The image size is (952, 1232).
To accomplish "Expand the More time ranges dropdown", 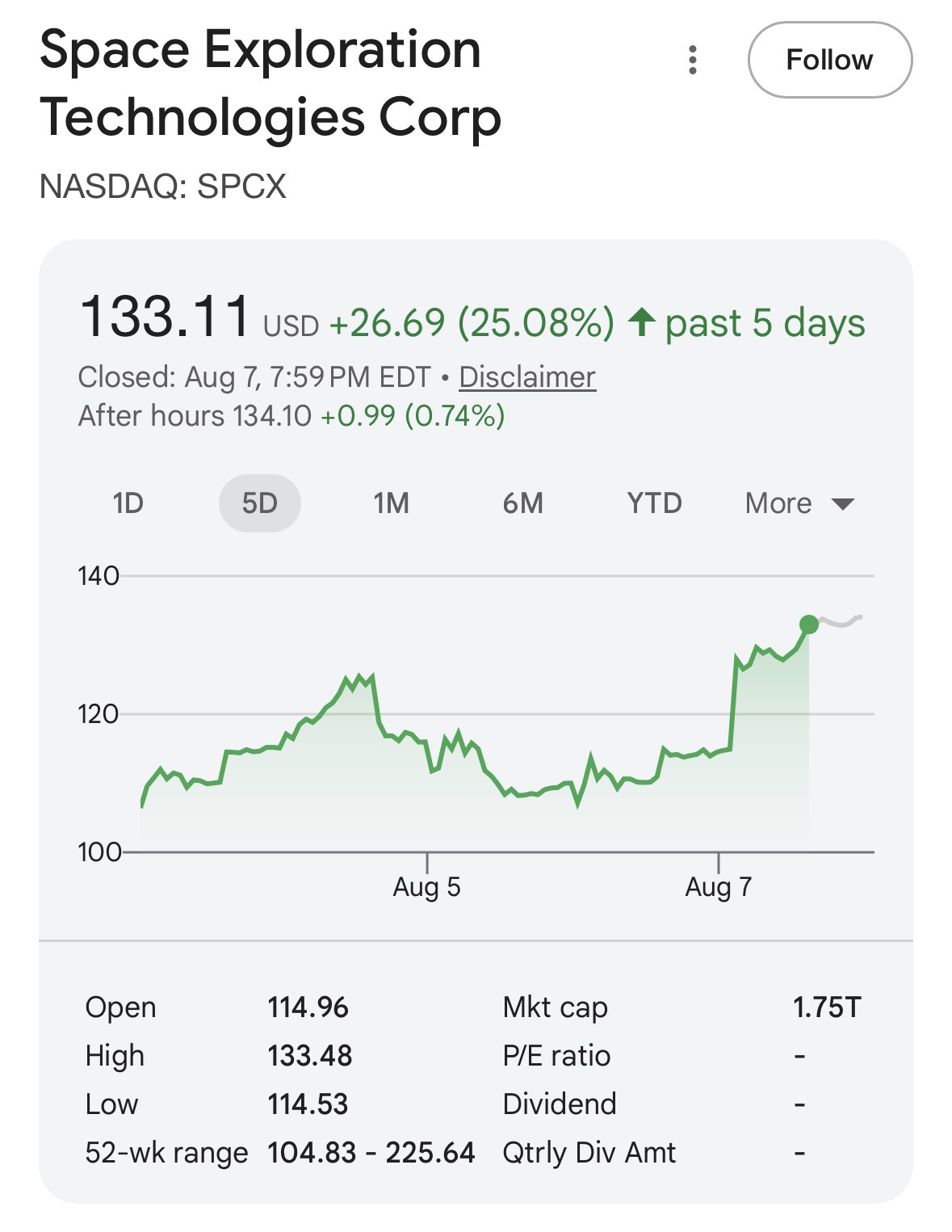I will point(799,503).
